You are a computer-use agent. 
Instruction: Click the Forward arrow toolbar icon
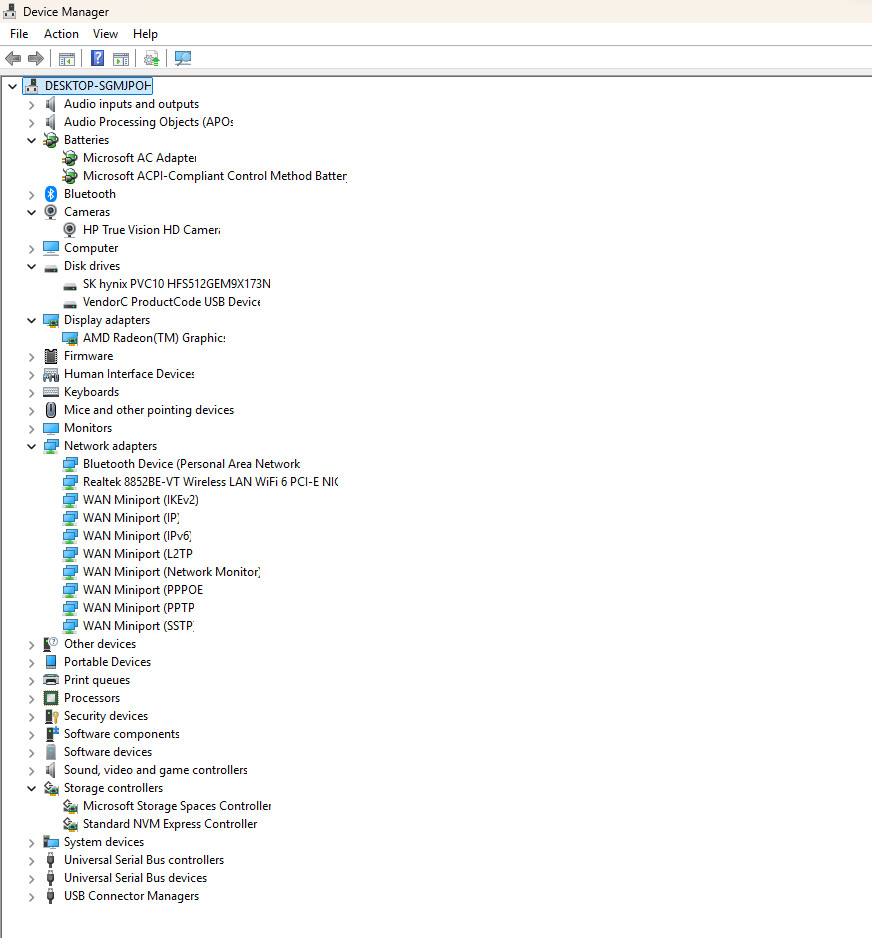tap(36, 59)
